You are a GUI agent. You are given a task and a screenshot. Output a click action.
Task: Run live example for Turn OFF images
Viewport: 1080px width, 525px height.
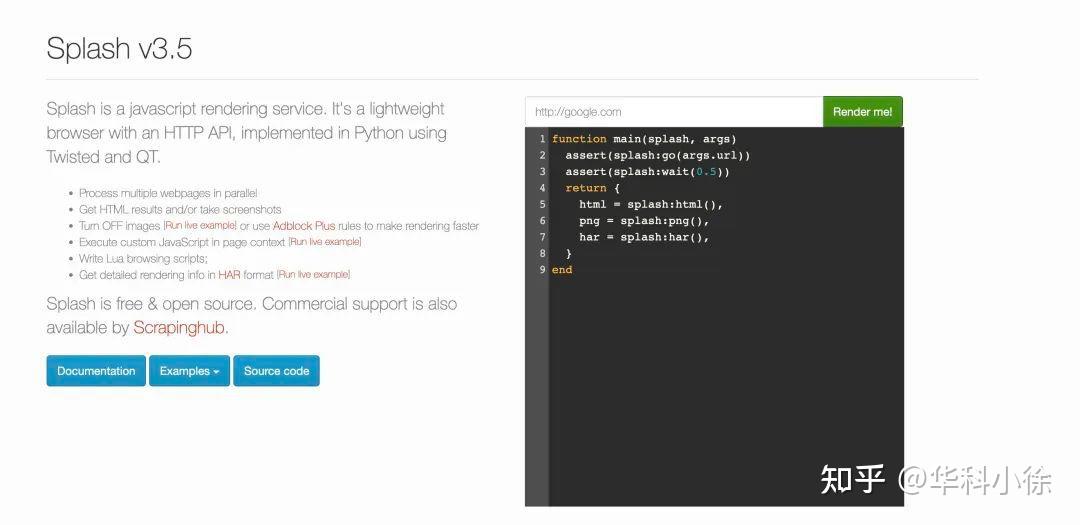click(x=200, y=226)
